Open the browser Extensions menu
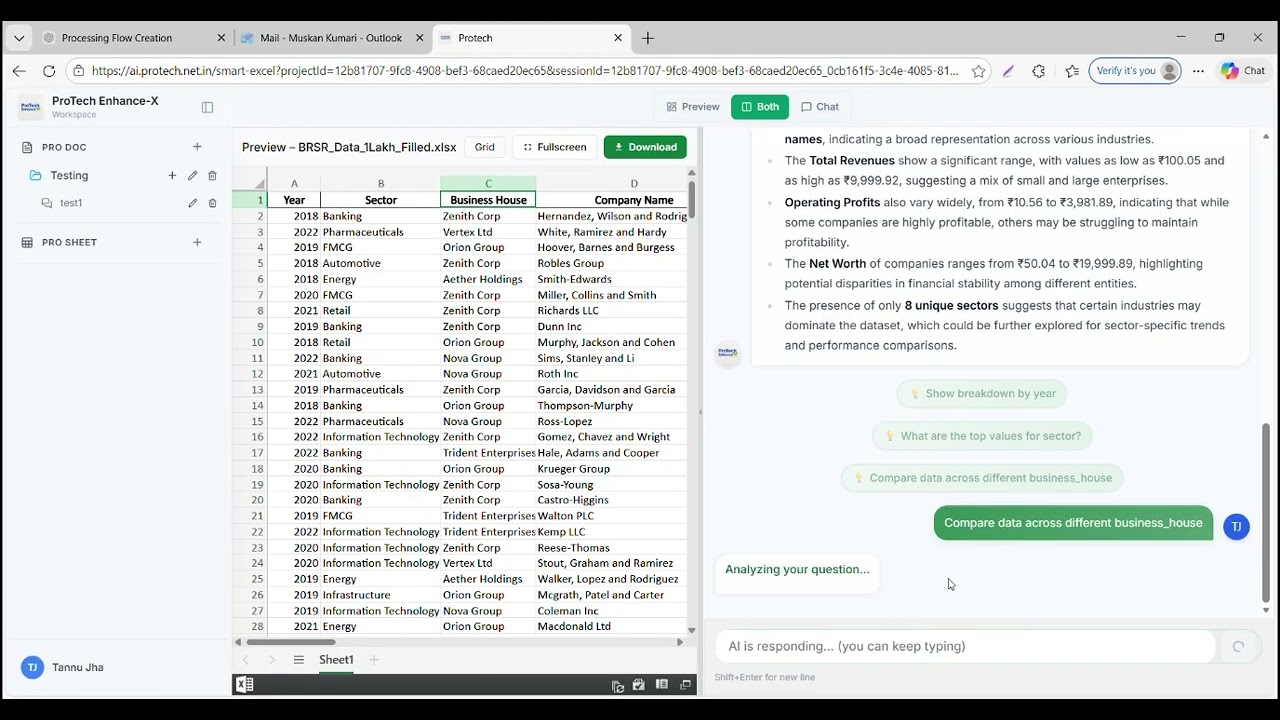The height and width of the screenshot is (720, 1280). point(1038,71)
